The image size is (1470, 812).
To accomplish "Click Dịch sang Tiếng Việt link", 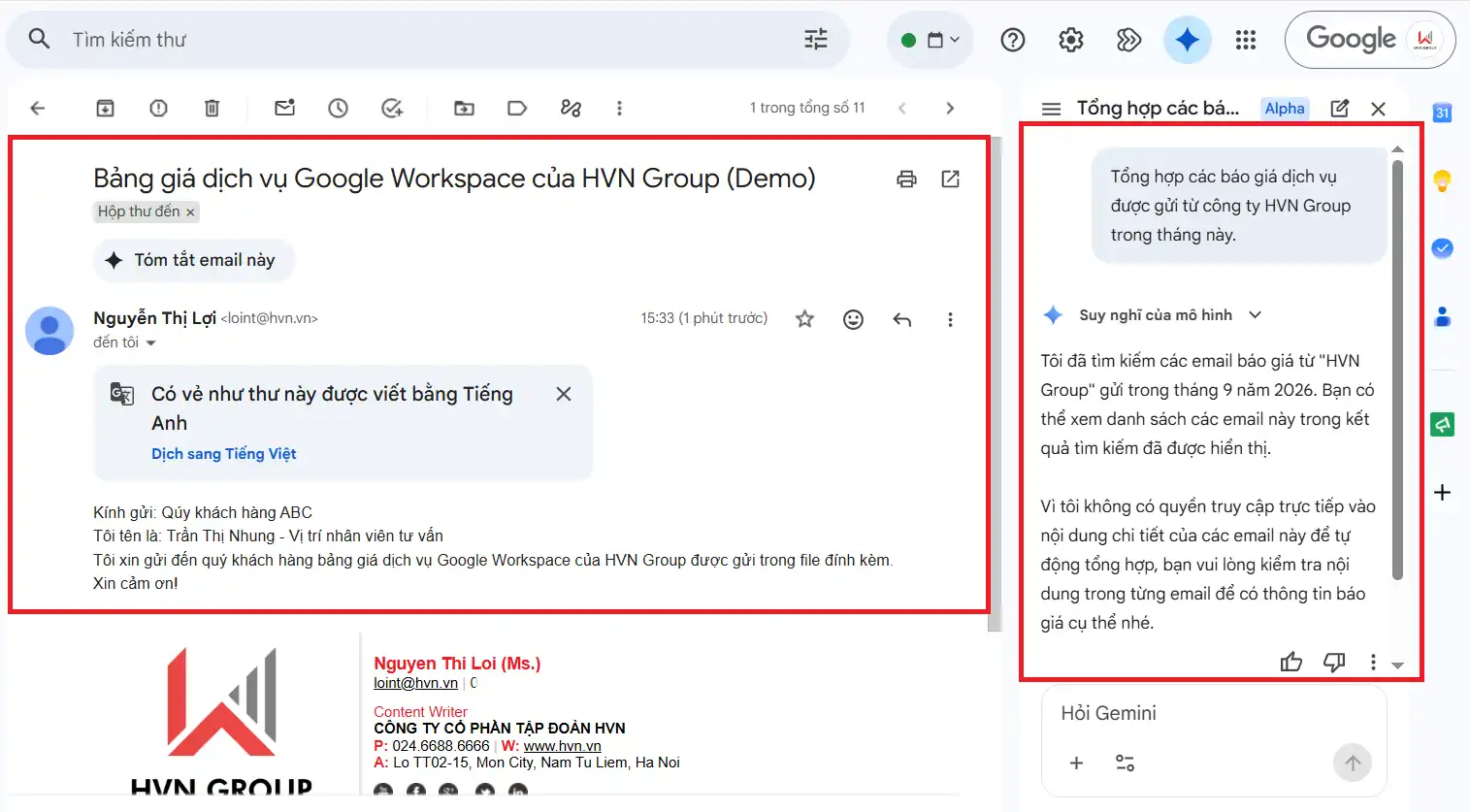I will coord(223,453).
